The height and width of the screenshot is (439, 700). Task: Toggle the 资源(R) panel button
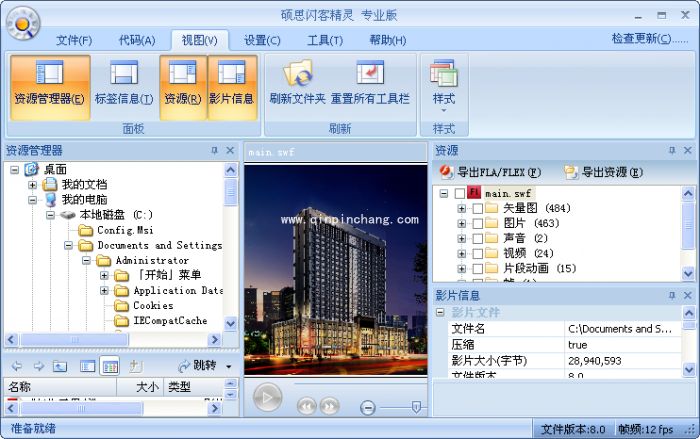(x=183, y=88)
